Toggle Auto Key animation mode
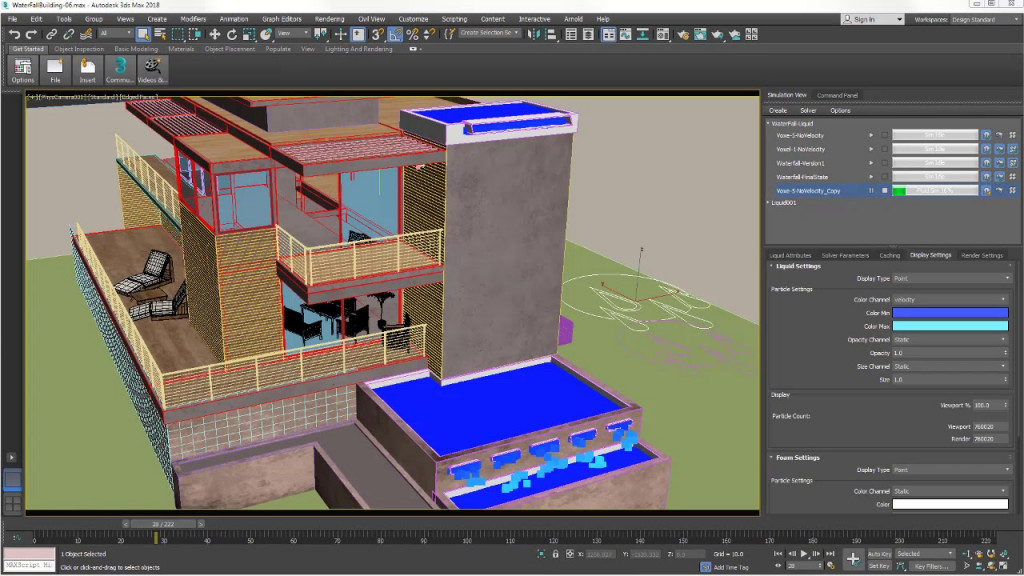This screenshot has width=1024, height=576. point(879,553)
